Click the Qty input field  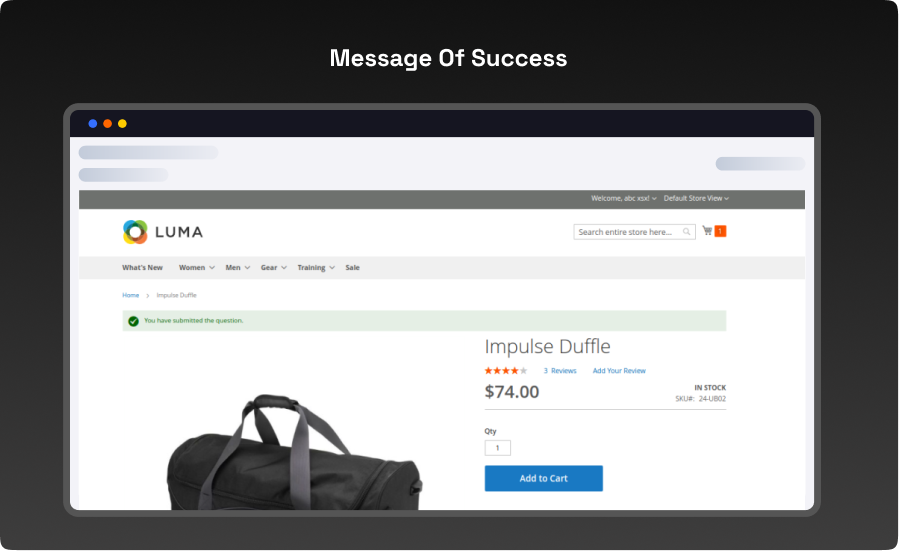point(498,448)
